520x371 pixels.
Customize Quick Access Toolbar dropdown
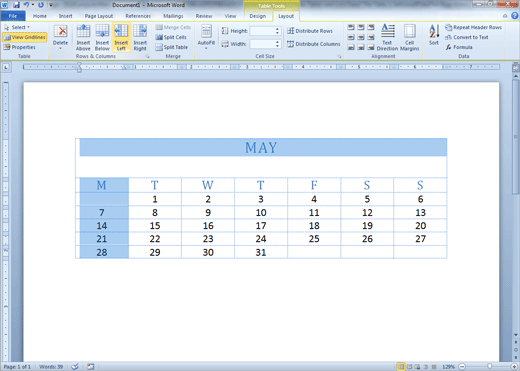coord(51,5)
